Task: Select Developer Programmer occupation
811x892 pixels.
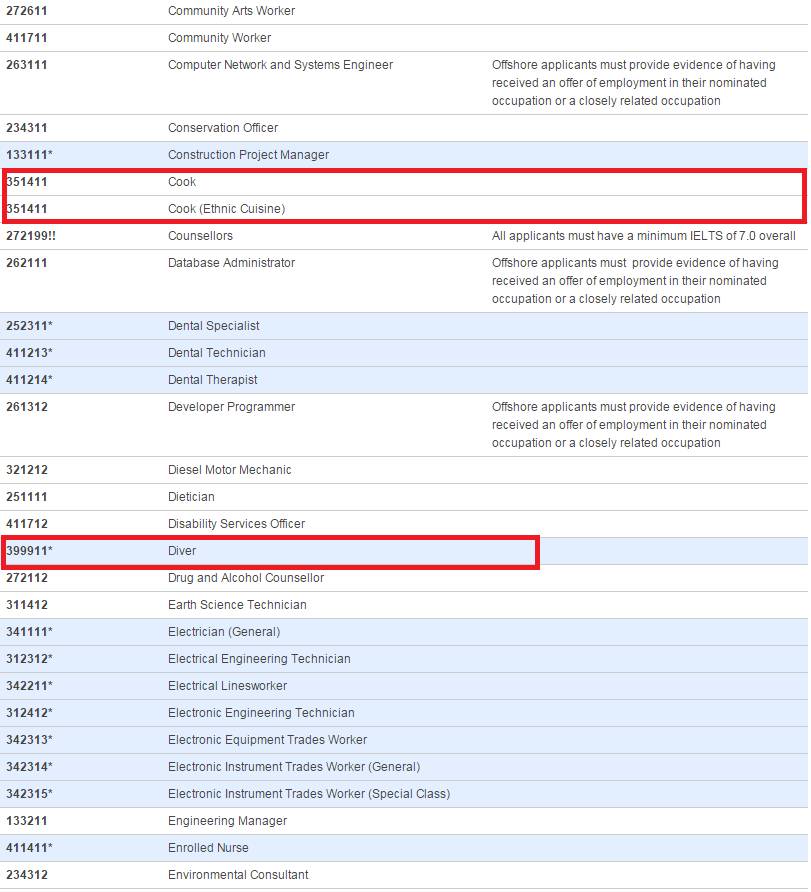Action: 231,407
